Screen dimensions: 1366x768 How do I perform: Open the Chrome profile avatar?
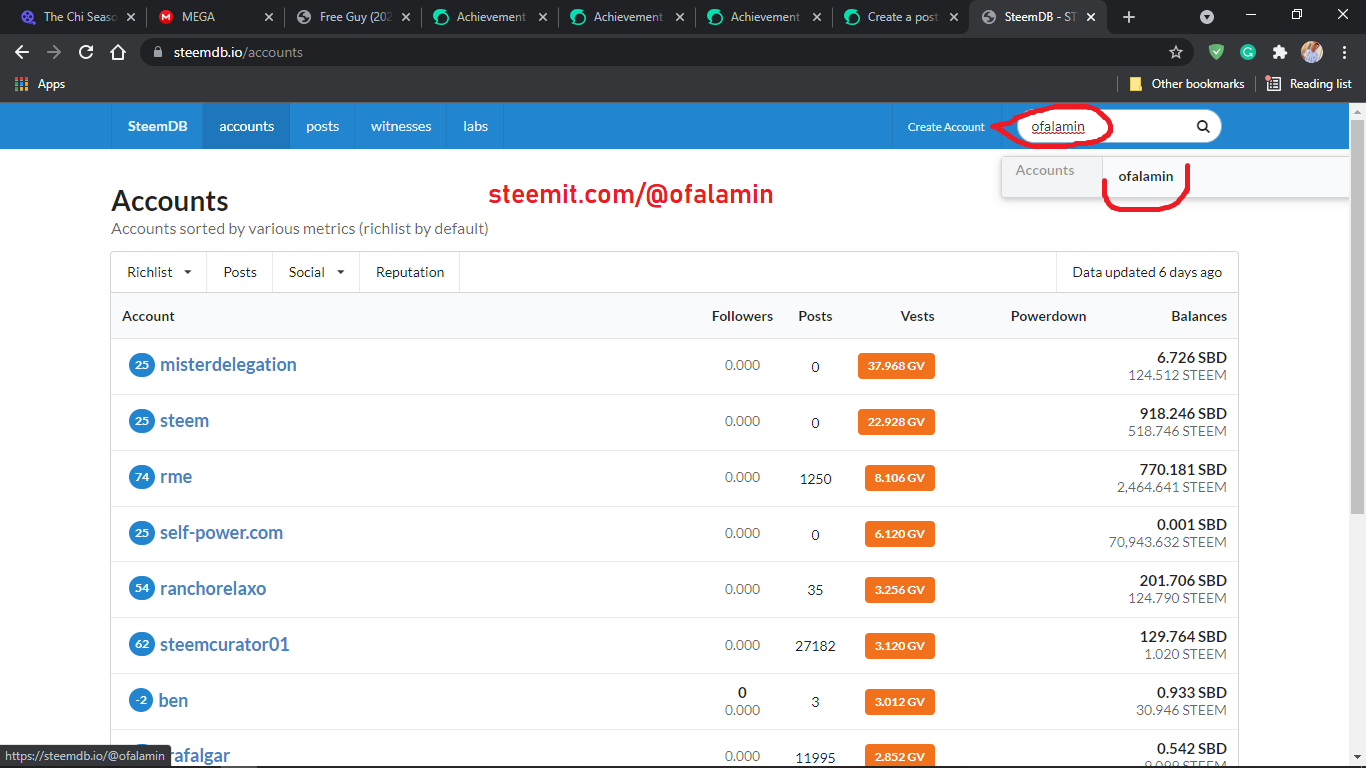pyautogui.click(x=1312, y=52)
